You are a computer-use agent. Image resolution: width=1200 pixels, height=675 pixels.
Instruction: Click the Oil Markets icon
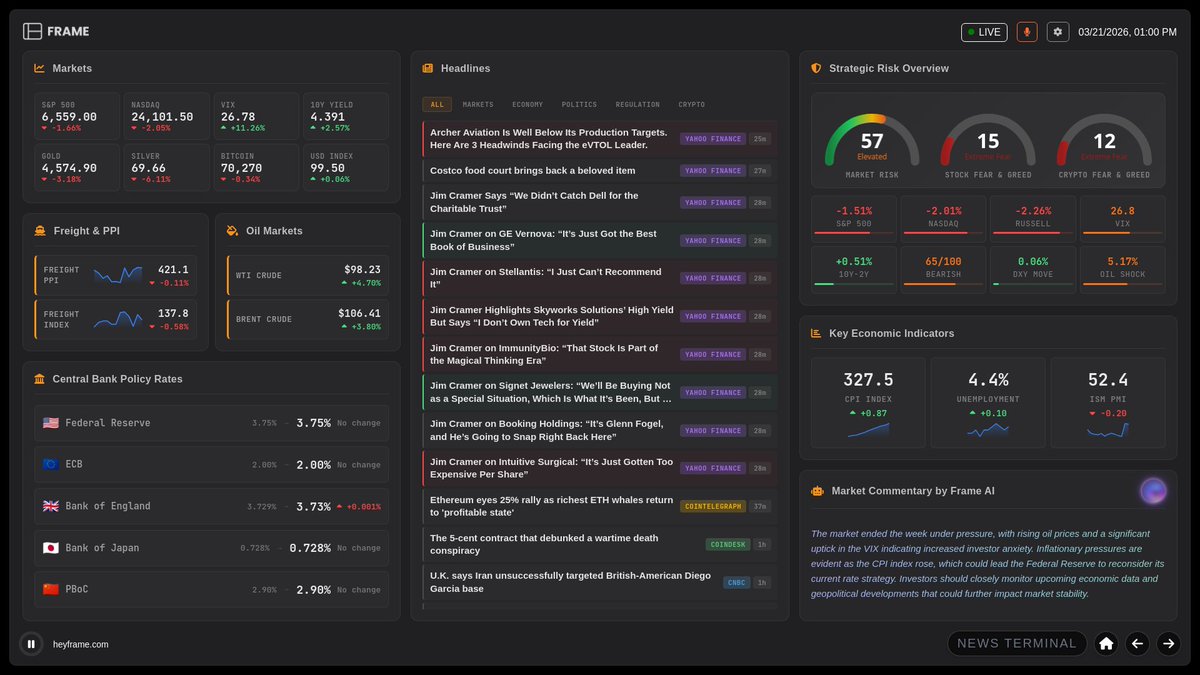232,231
